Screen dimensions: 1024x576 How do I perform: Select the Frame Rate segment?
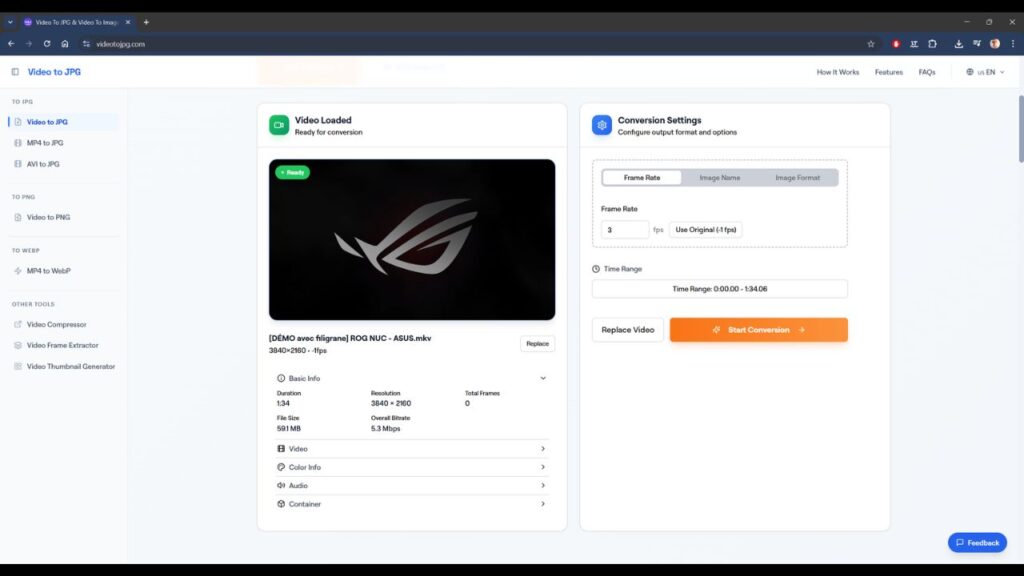tap(642, 177)
